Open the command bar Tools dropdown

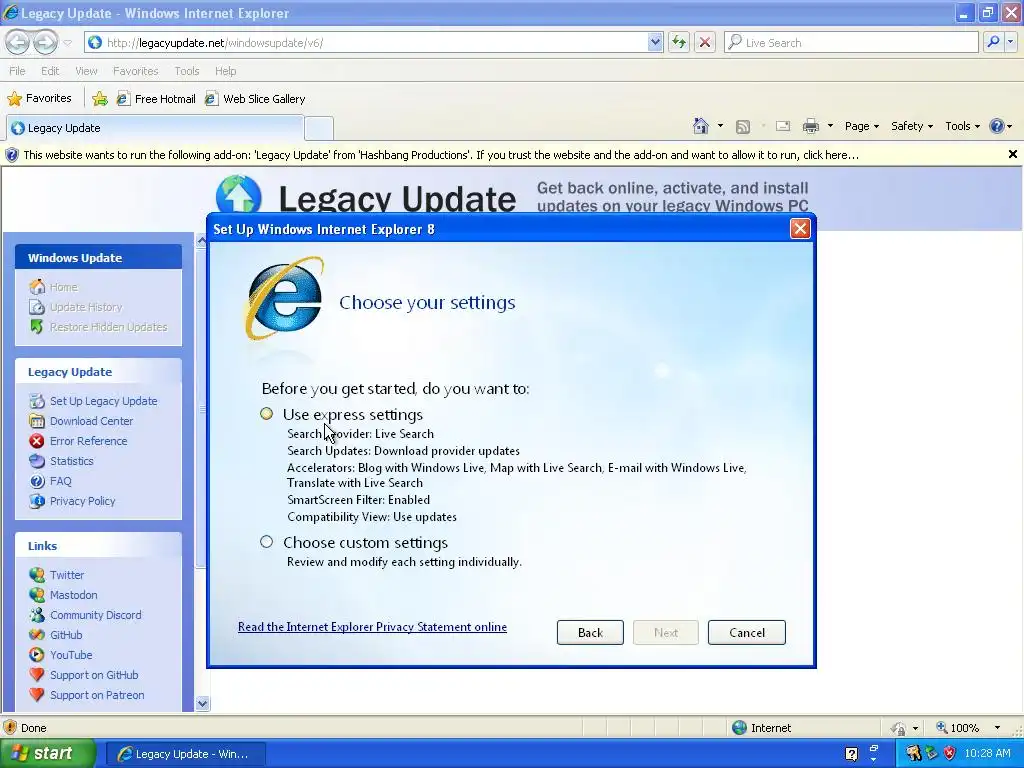click(x=963, y=126)
